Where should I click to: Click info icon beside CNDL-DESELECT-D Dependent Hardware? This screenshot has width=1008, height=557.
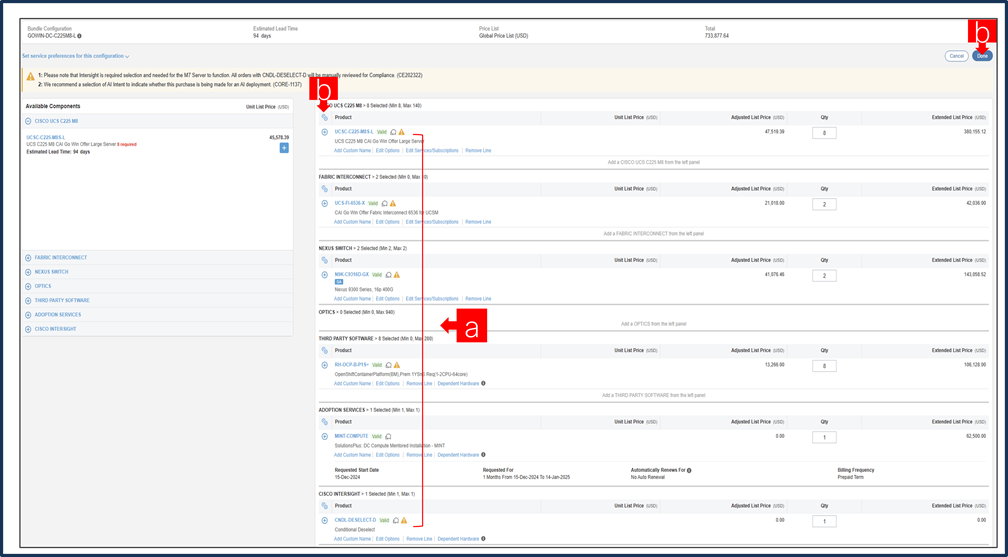click(483, 539)
